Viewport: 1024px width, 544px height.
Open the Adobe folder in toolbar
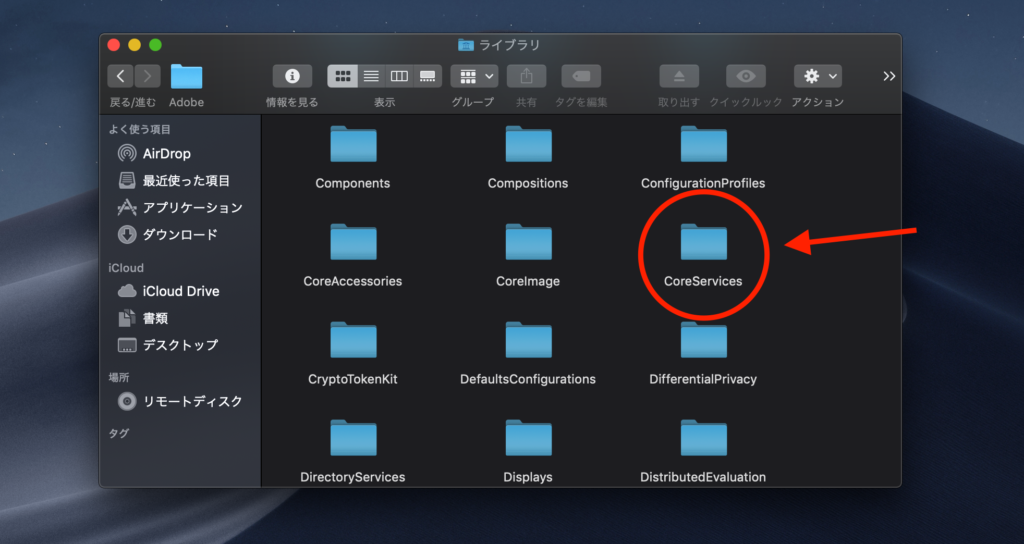(x=186, y=76)
